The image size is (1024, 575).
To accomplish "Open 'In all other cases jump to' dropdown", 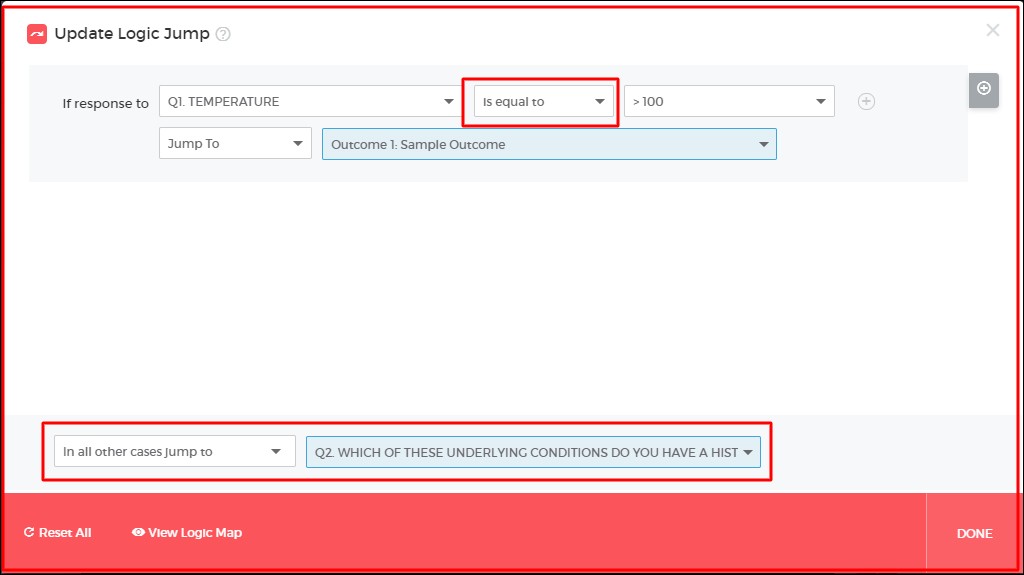I will click(x=174, y=452).
